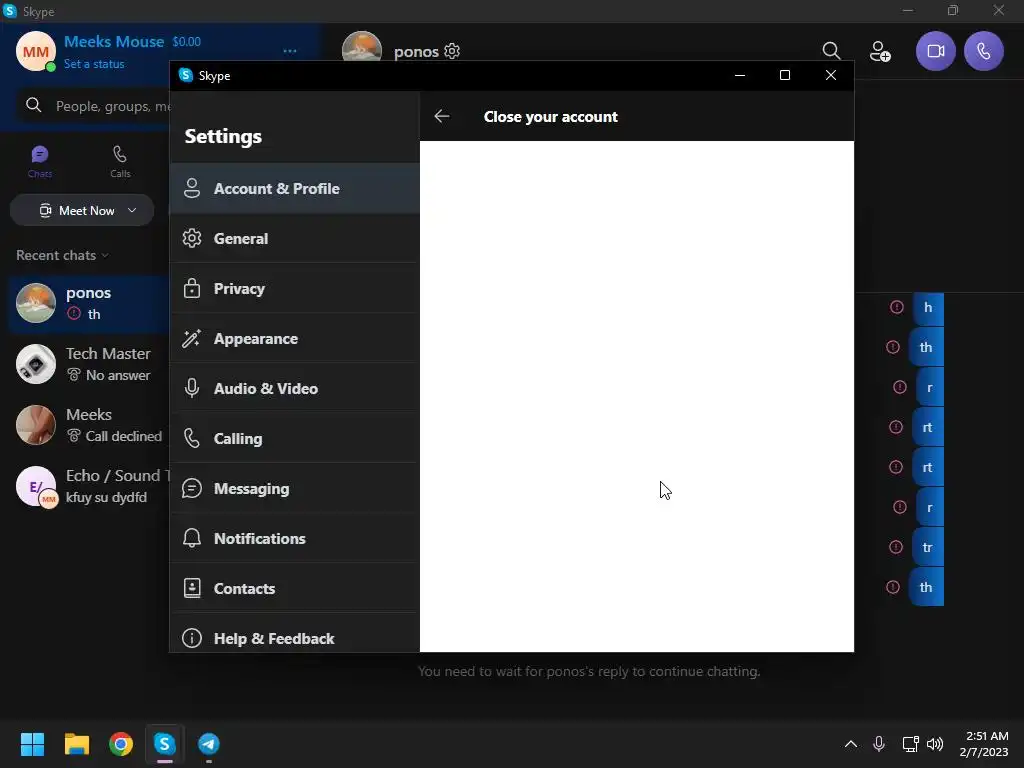Open Calling settings section

295,438
